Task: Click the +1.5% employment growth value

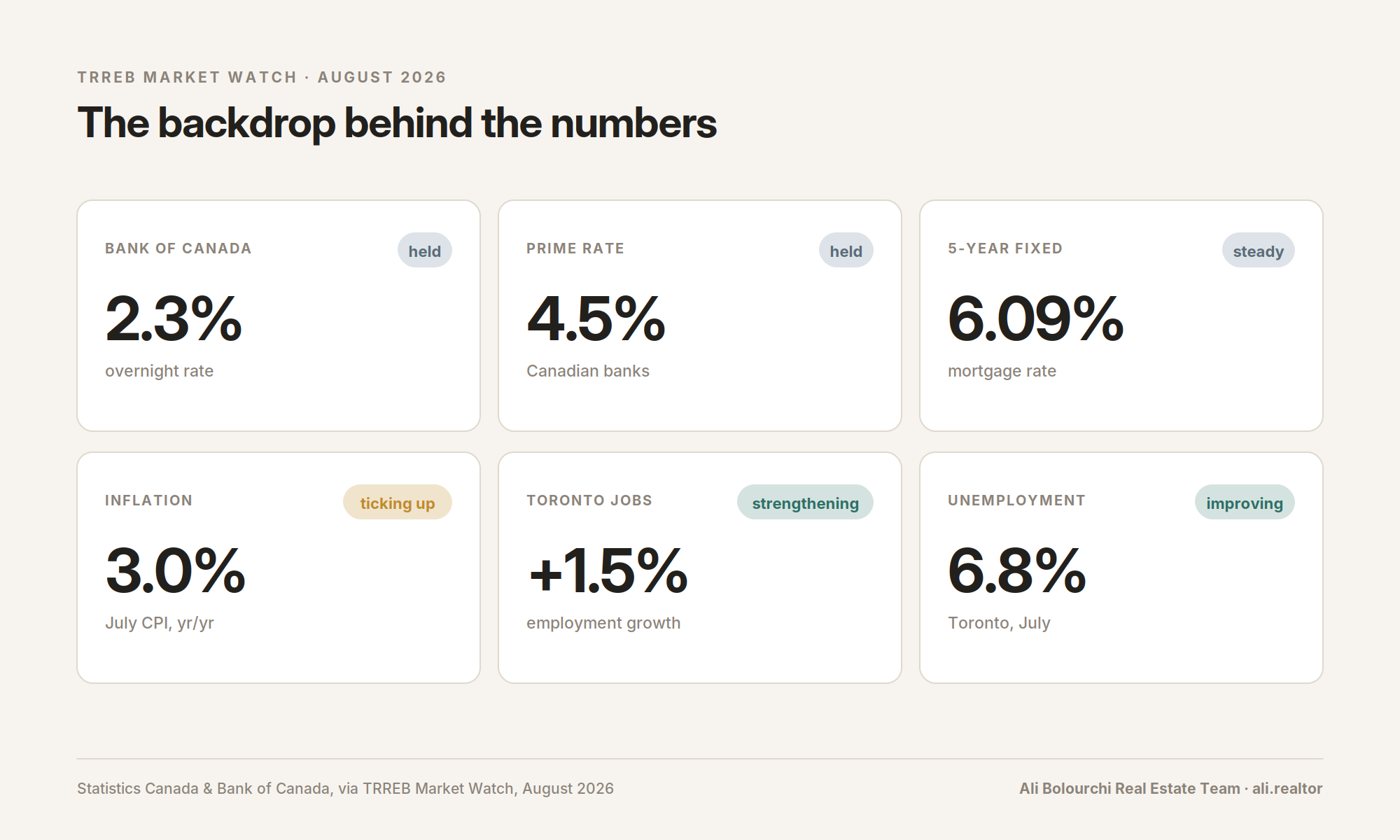Action: tap(608, 571)
